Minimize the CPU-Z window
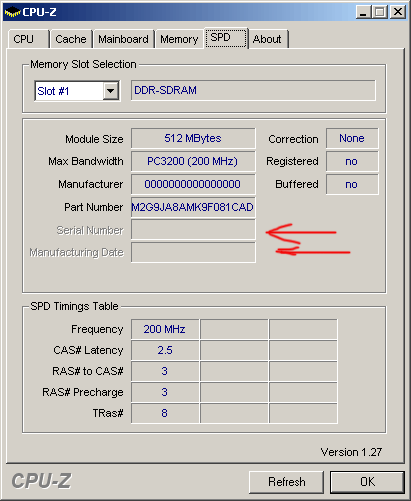411x501 pixels. point(363,12)
